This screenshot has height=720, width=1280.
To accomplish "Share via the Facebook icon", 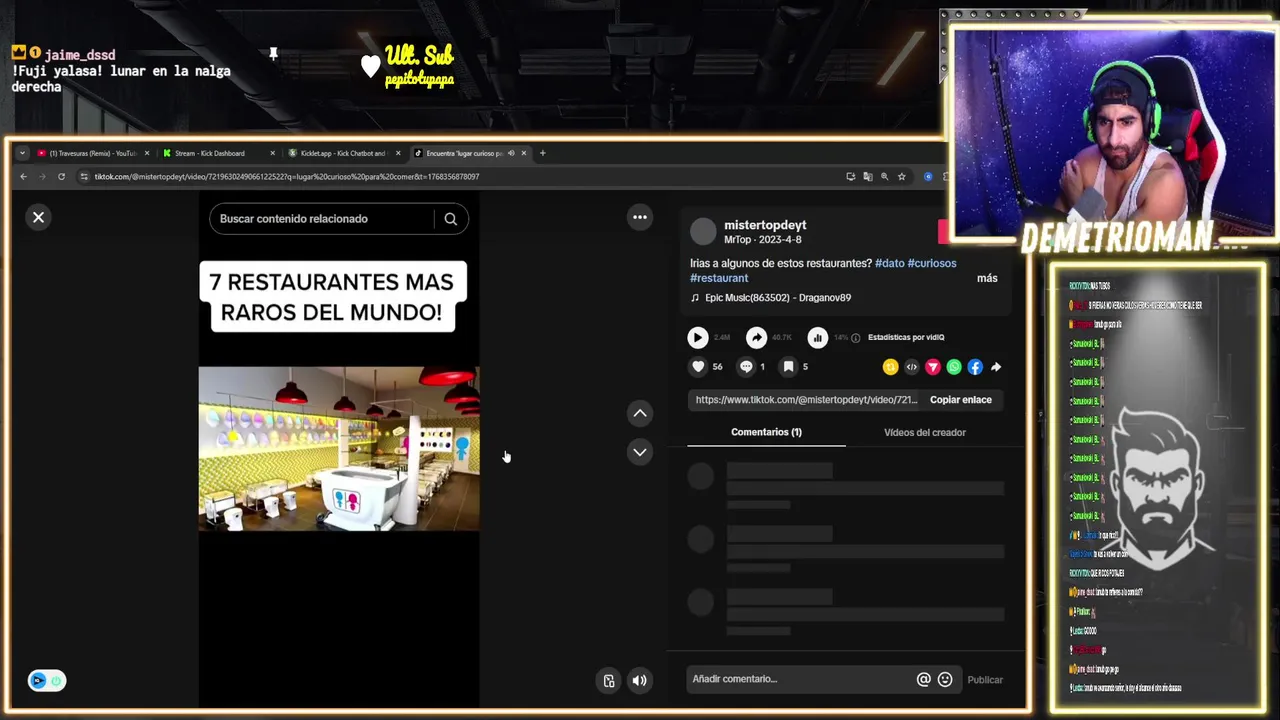I will tap(975, 367).
